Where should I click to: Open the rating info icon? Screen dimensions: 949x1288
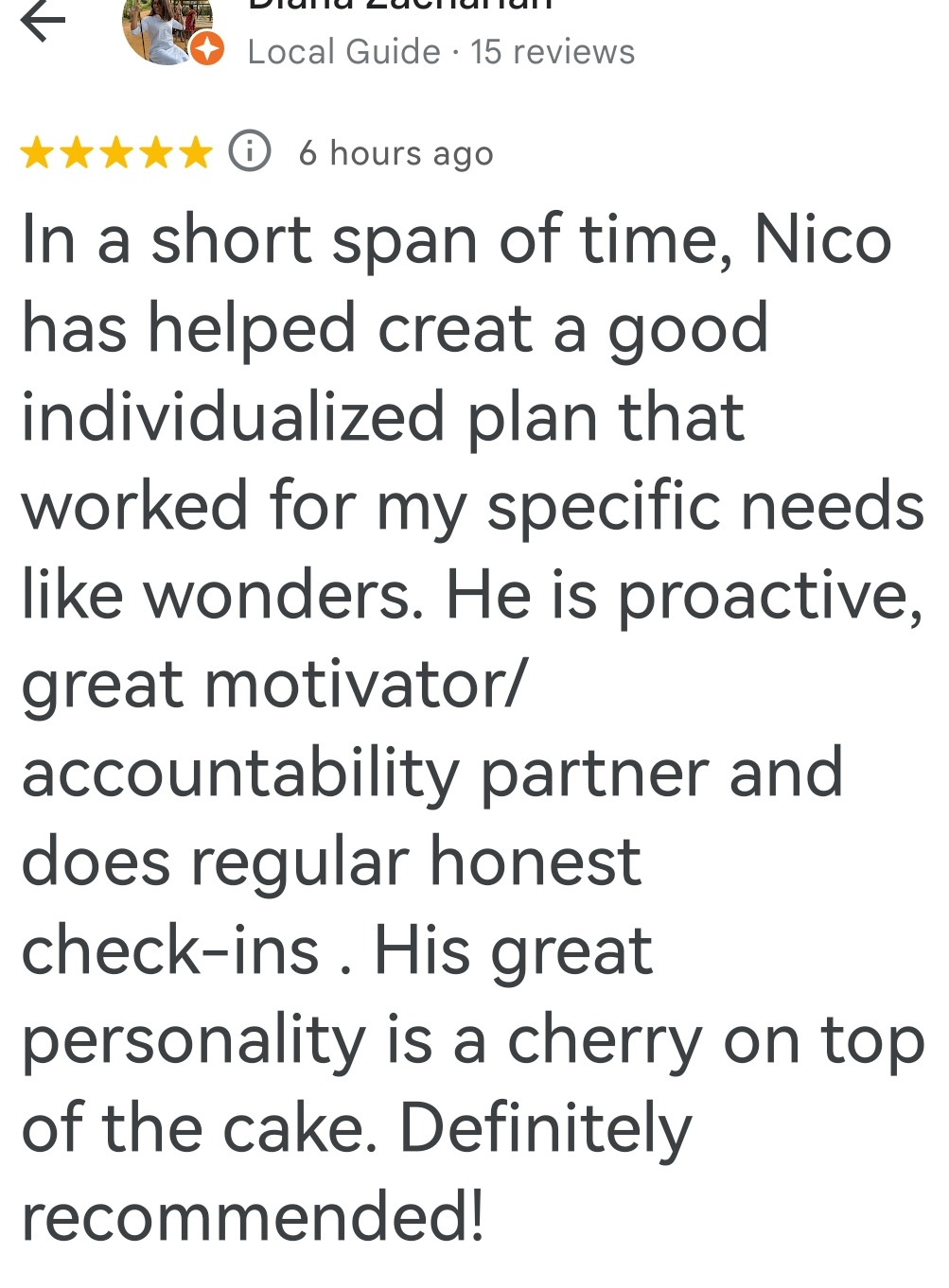click(x=250, y=151)
